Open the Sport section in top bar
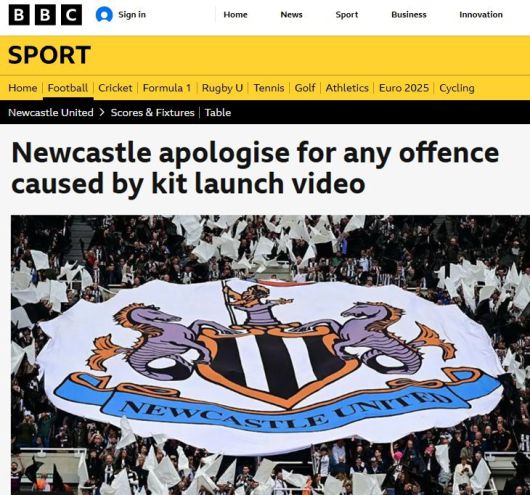 point(346,15)
